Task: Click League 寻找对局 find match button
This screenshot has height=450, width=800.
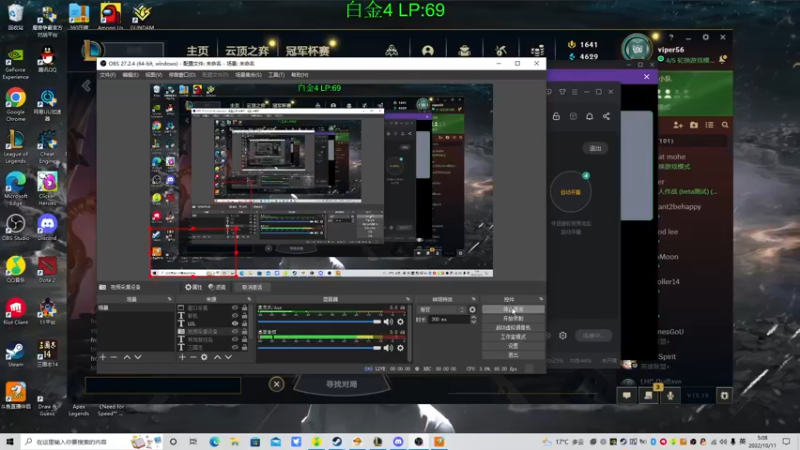Action: (x=341, y=384)
